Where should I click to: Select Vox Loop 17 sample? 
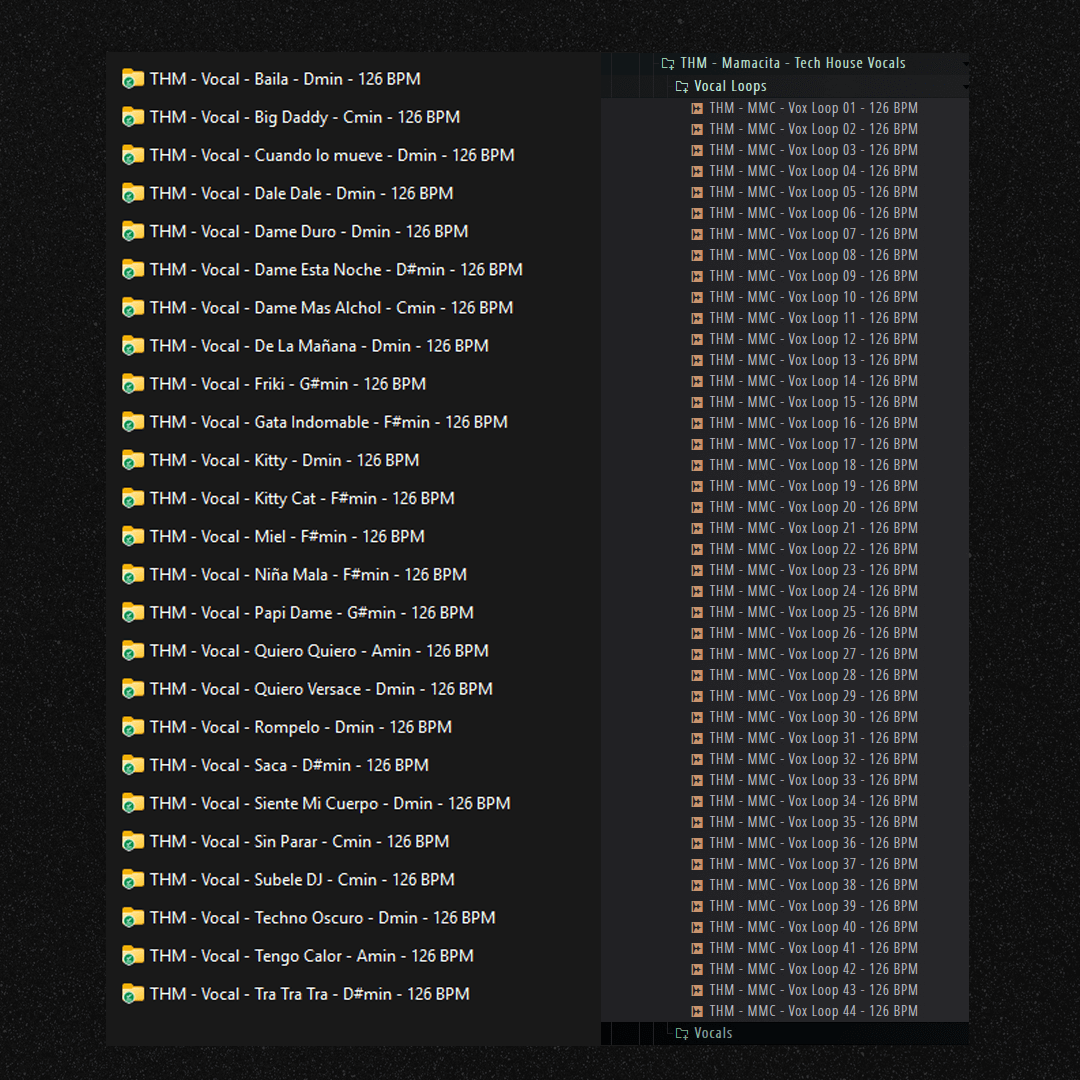813,444
